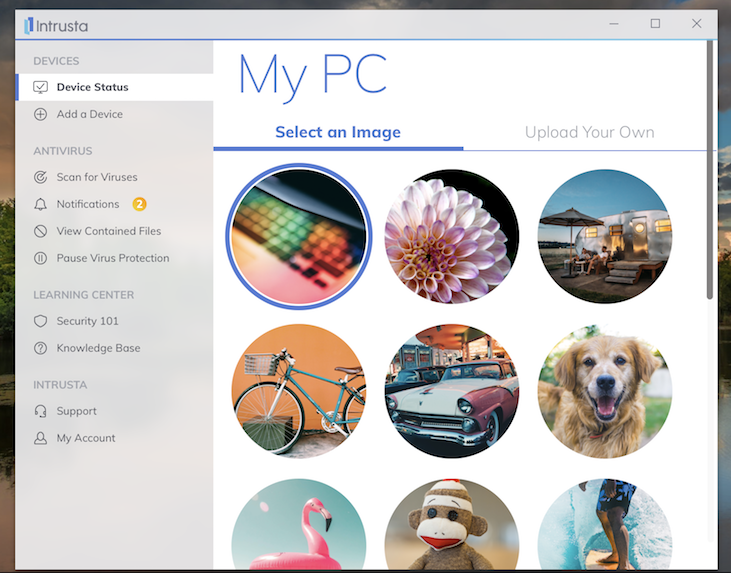The height and width of the screenshot is (573, 731).
Task: Choose the sock monkey image
Action: click(x=452, y=524)
